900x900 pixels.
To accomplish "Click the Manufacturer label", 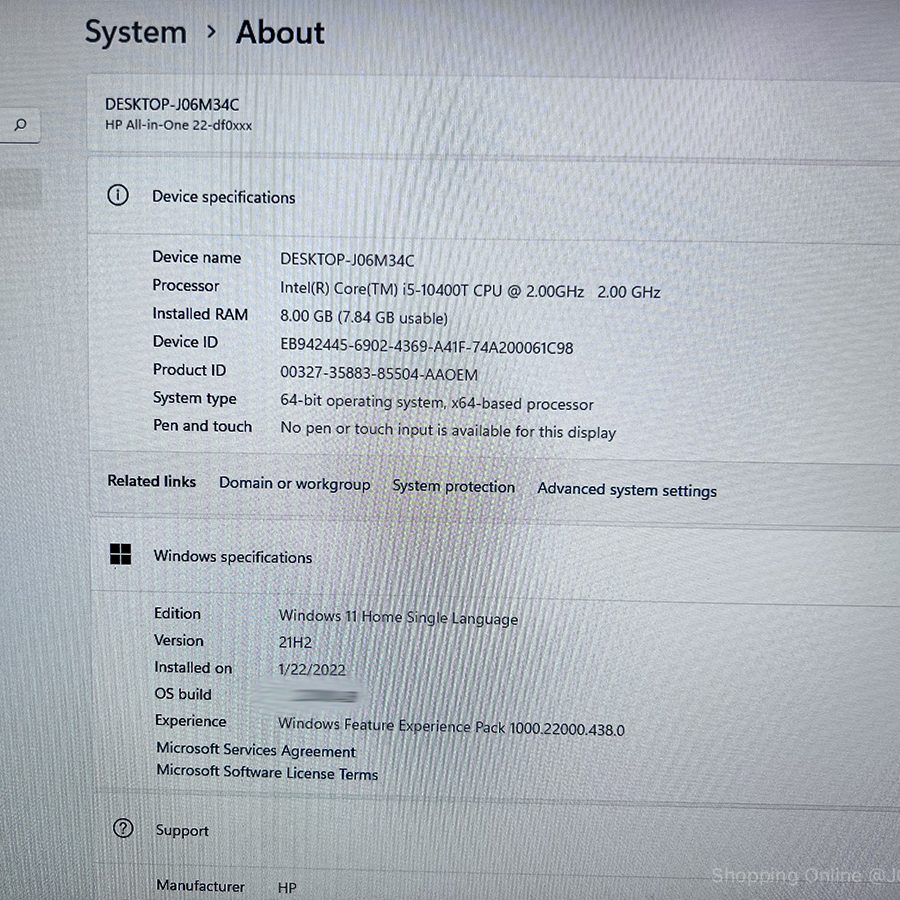I will [x=200, y=886].
